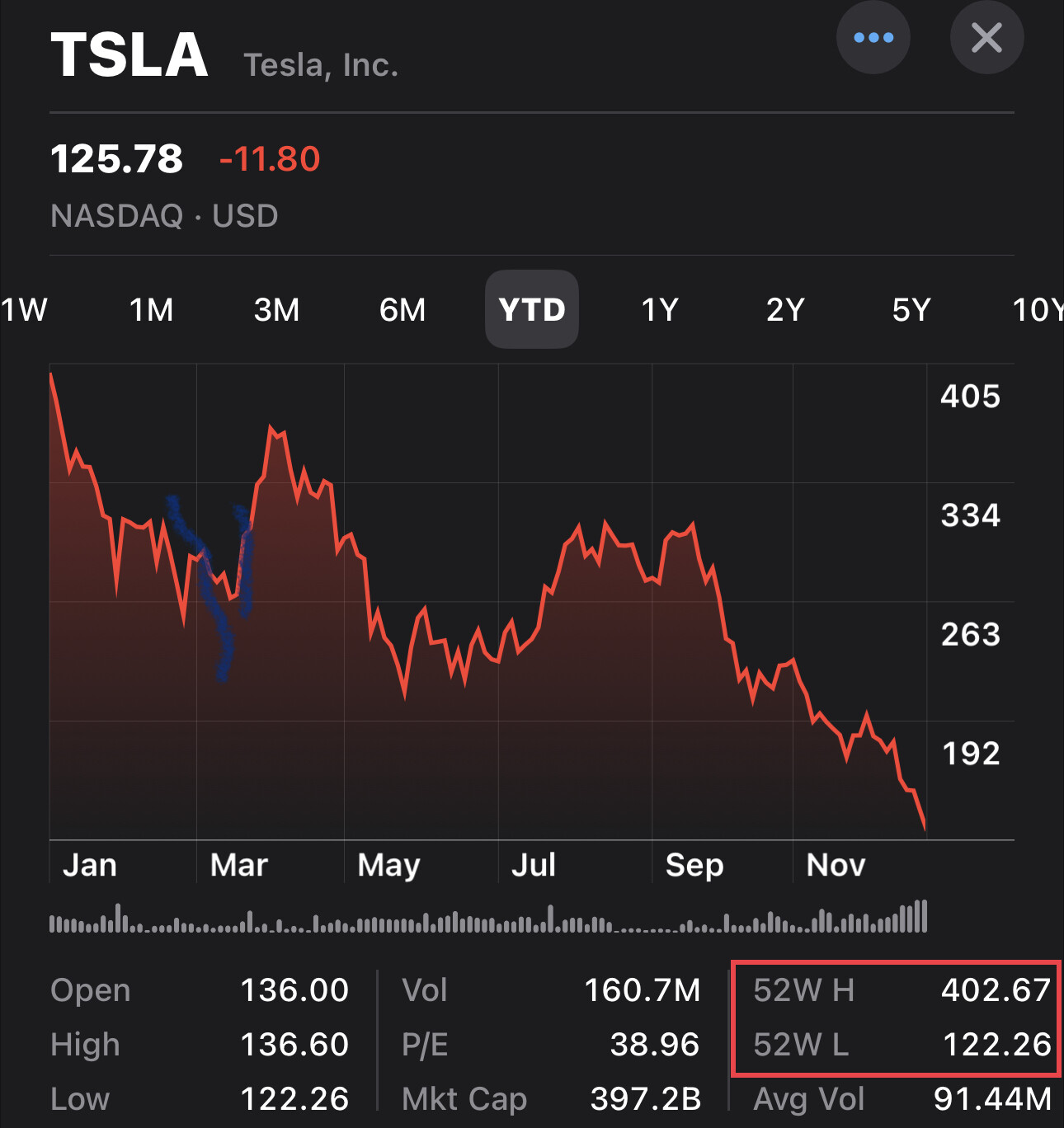Image resolution: width=1064 pixels, height=1128 pixels.
Task: Tap the 52W H value 402.67
Action: point(996,989)
